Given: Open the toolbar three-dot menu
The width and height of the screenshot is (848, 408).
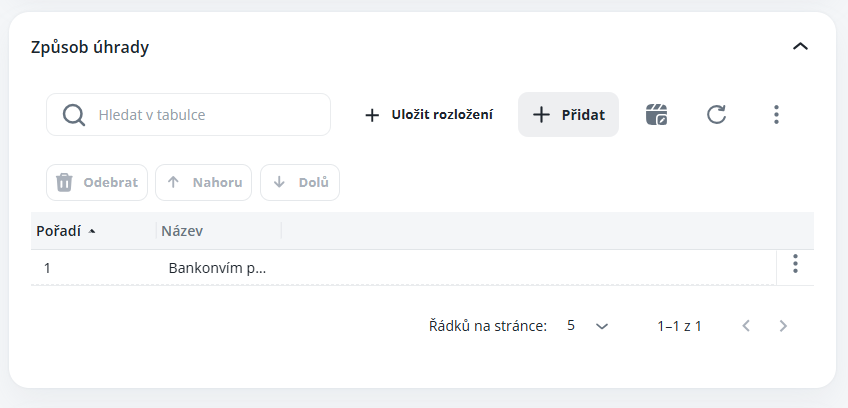Looking at the screenshot, I should click(776, 114).
